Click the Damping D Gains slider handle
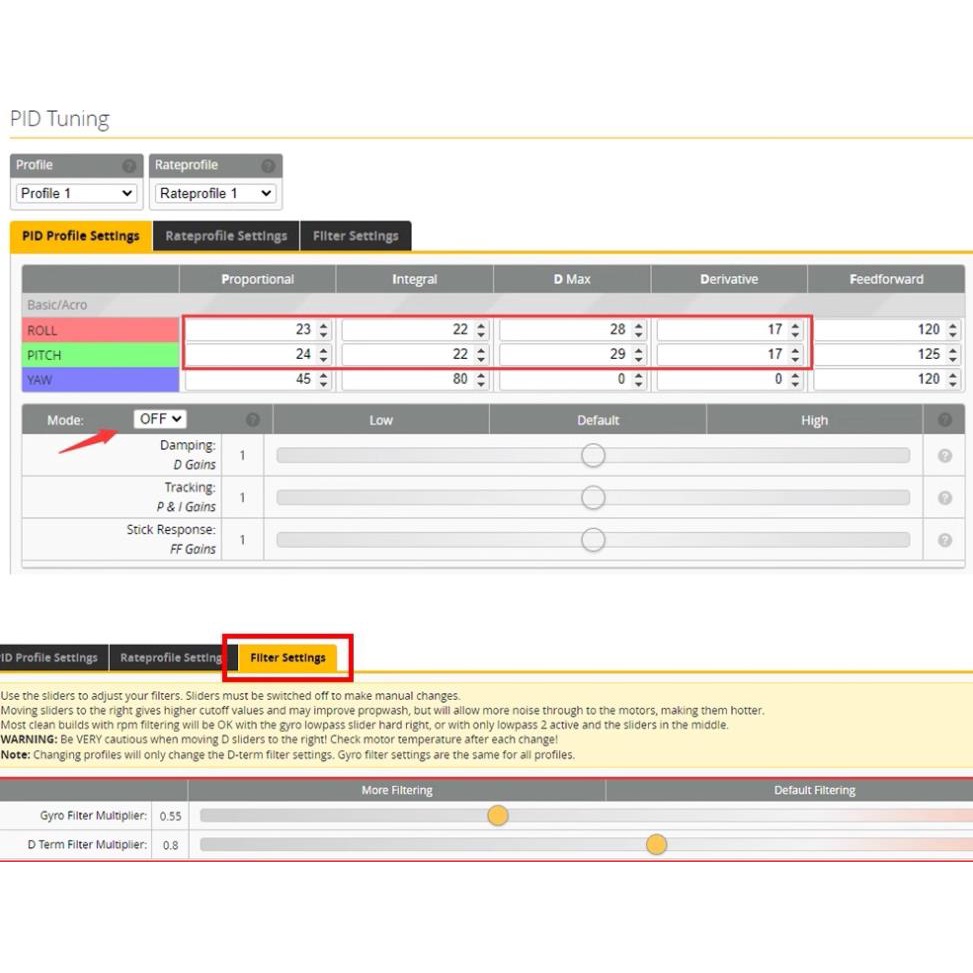Screen dimensions: 973x973 [593, 456]
